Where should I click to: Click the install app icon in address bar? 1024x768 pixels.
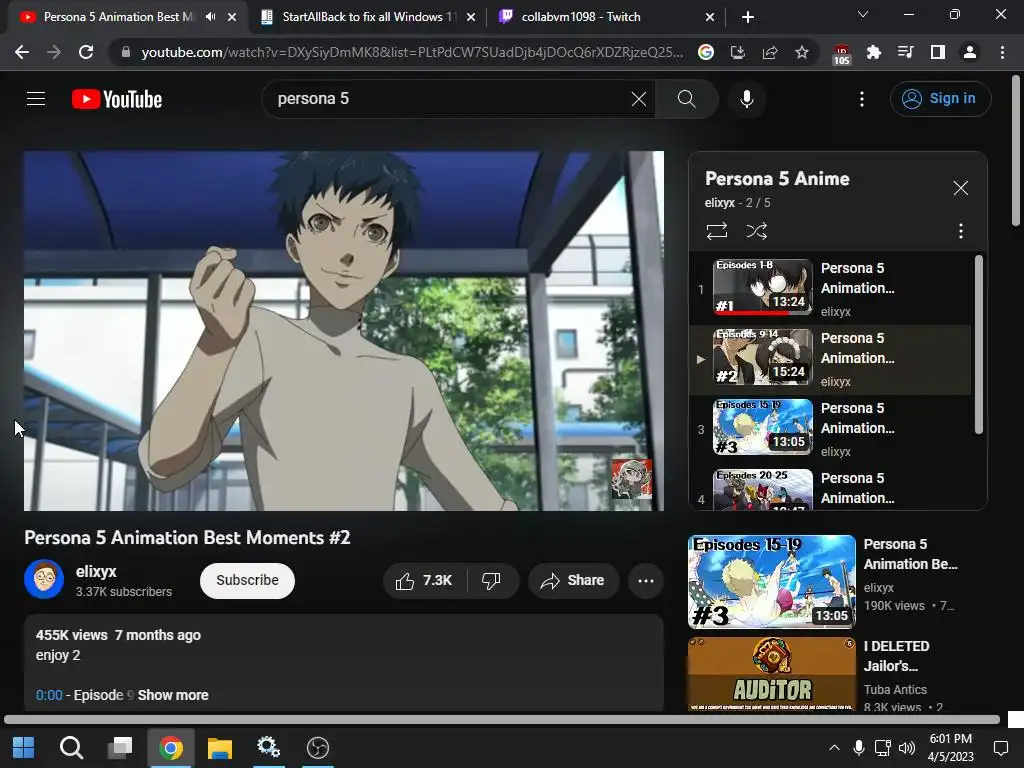[737, 52]
